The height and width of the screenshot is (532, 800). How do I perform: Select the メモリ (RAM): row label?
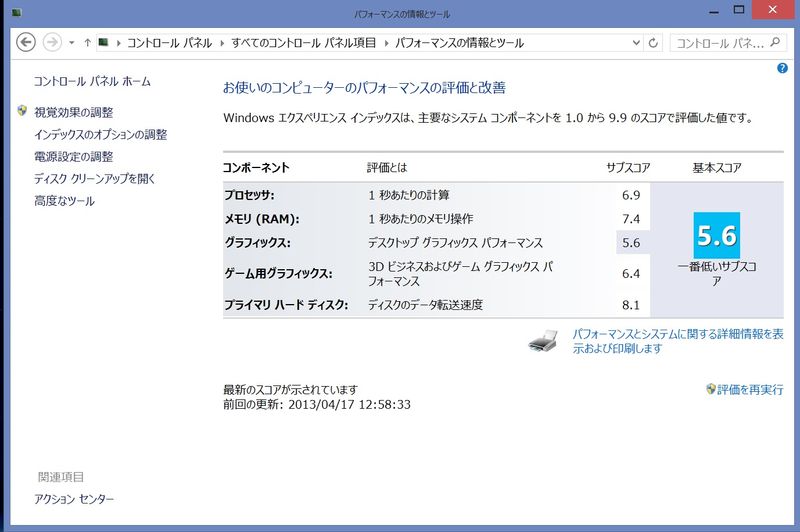tap(262, 219)
